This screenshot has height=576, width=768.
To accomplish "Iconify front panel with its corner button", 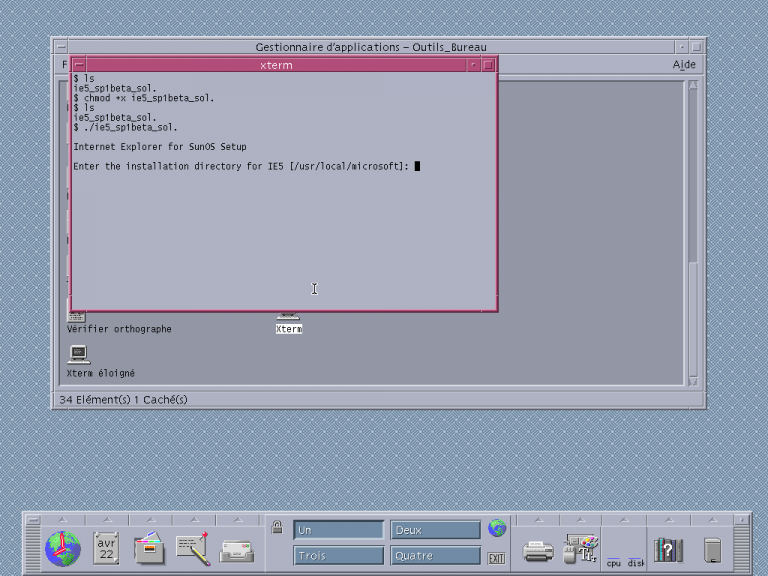I will [742, 520].
